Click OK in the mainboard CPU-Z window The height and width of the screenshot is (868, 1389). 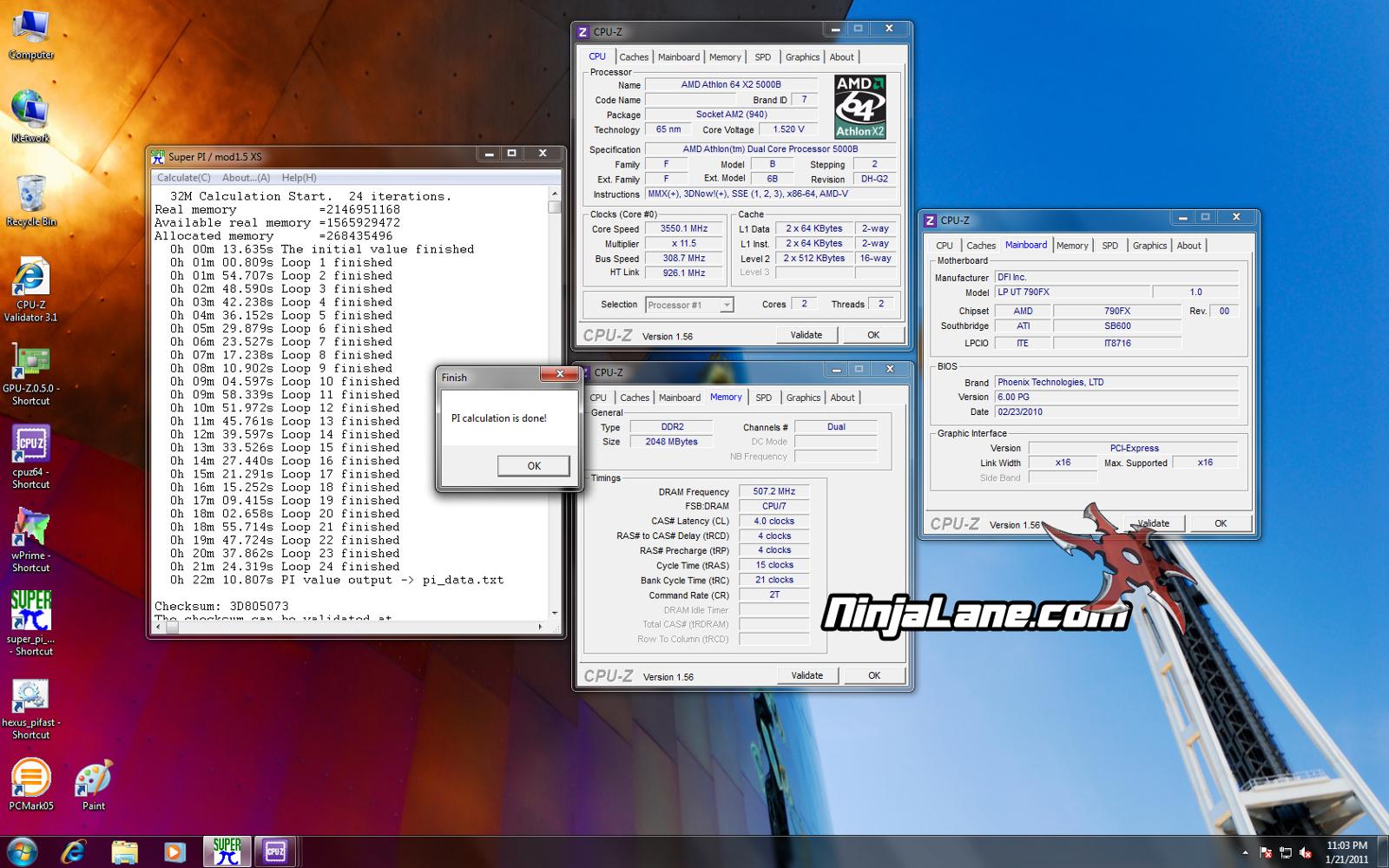(x=1221, y=523)
